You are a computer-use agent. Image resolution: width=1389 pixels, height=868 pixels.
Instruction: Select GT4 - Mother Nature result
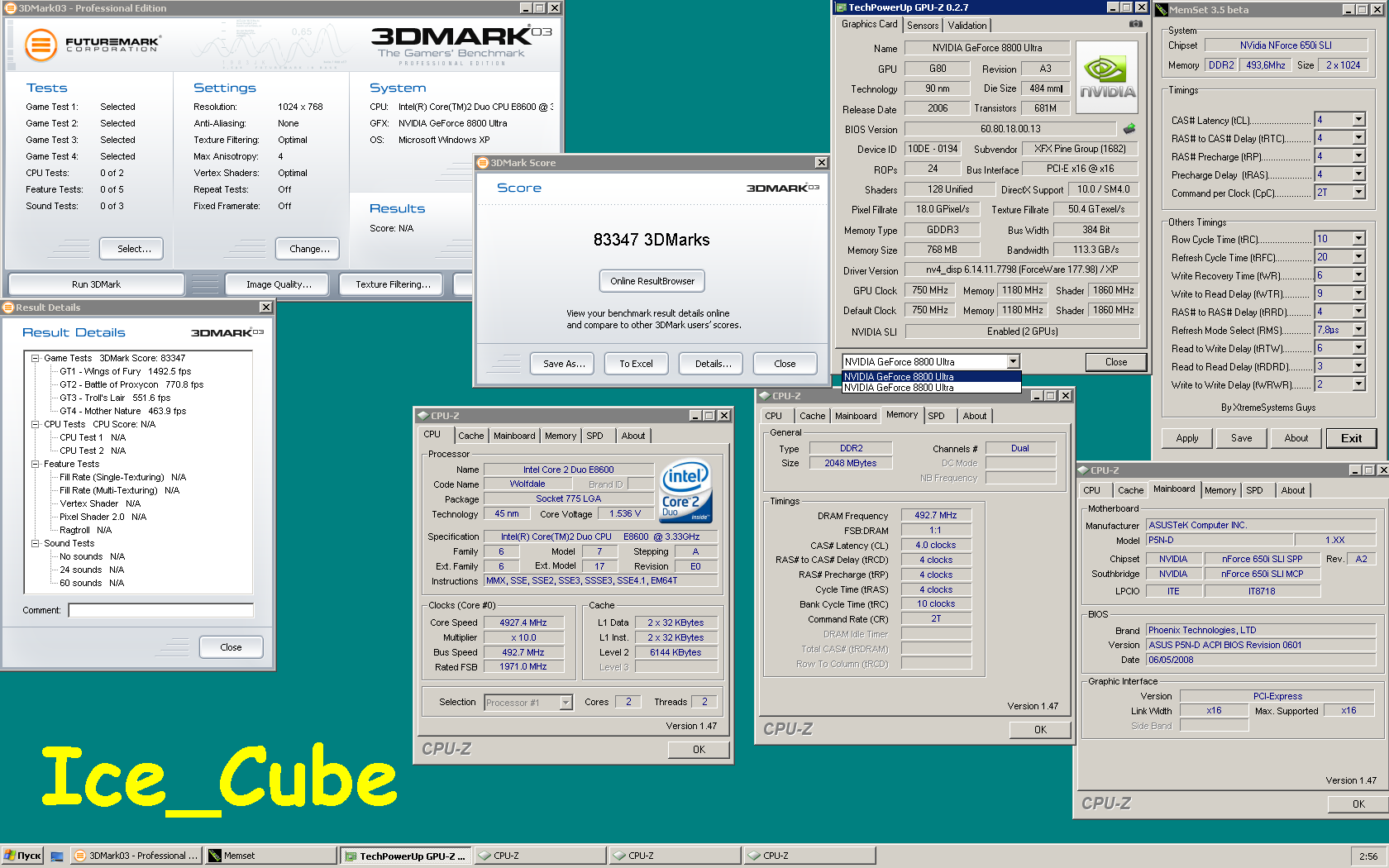click(123, 411)
